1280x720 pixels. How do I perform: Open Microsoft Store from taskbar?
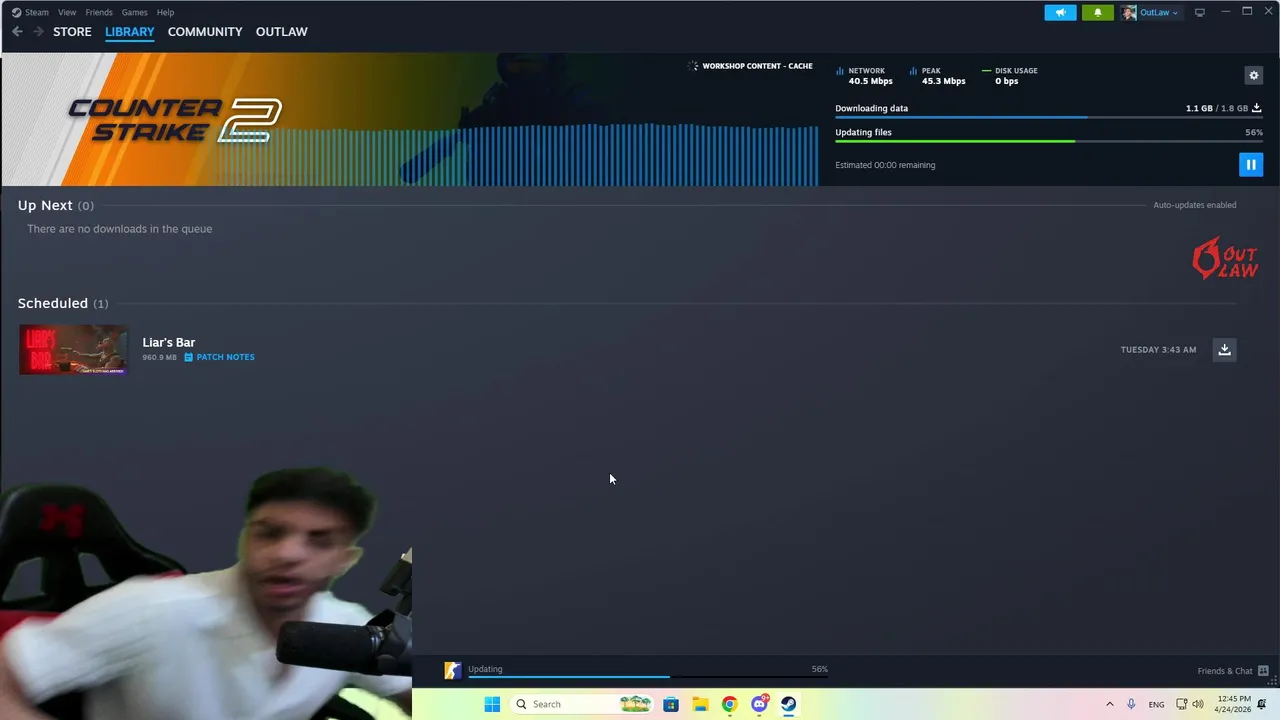[670, 704]
